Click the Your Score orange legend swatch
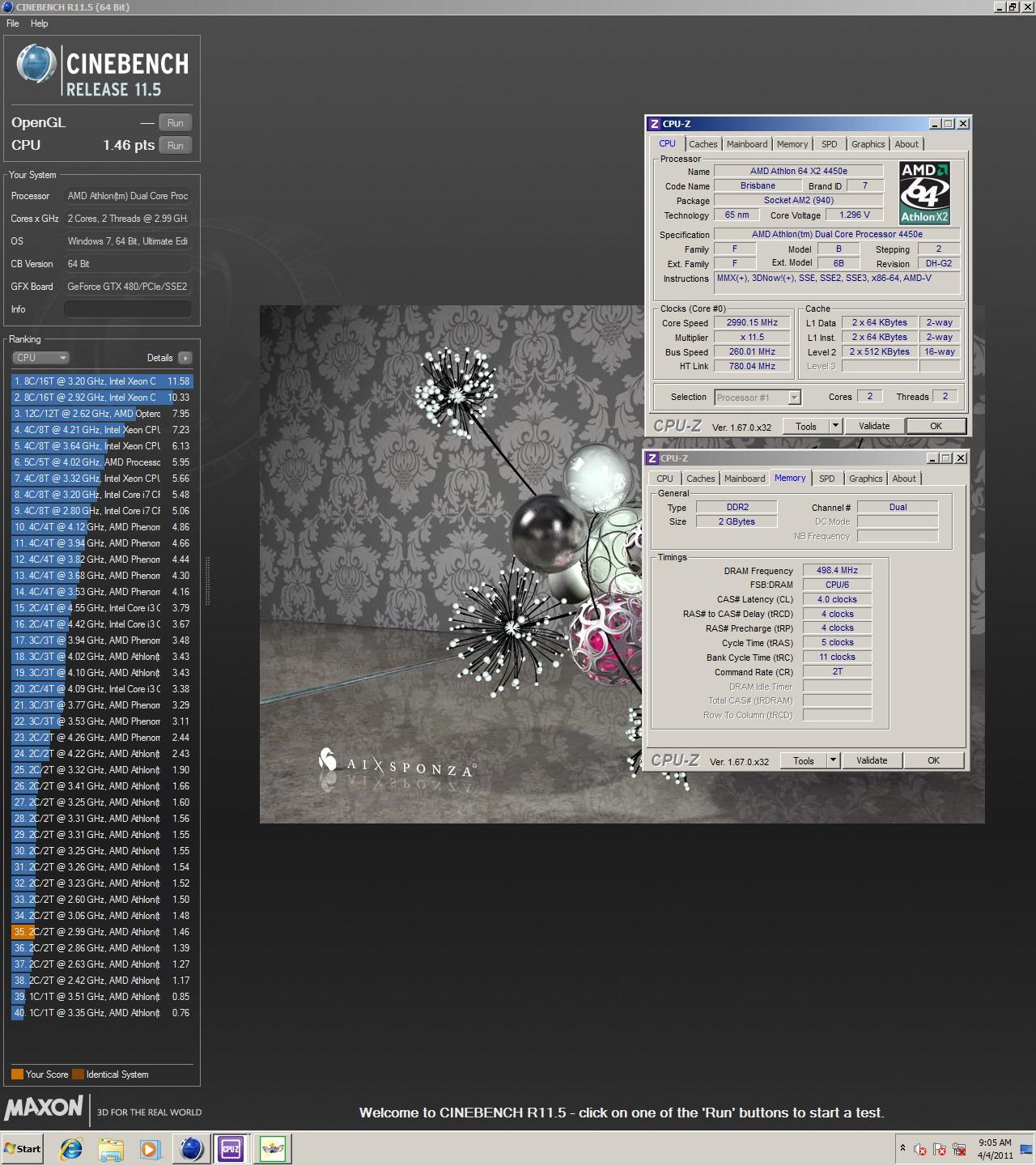Image resolution: width=1036 pixels, height=1166 pixels. point(17,1075)
